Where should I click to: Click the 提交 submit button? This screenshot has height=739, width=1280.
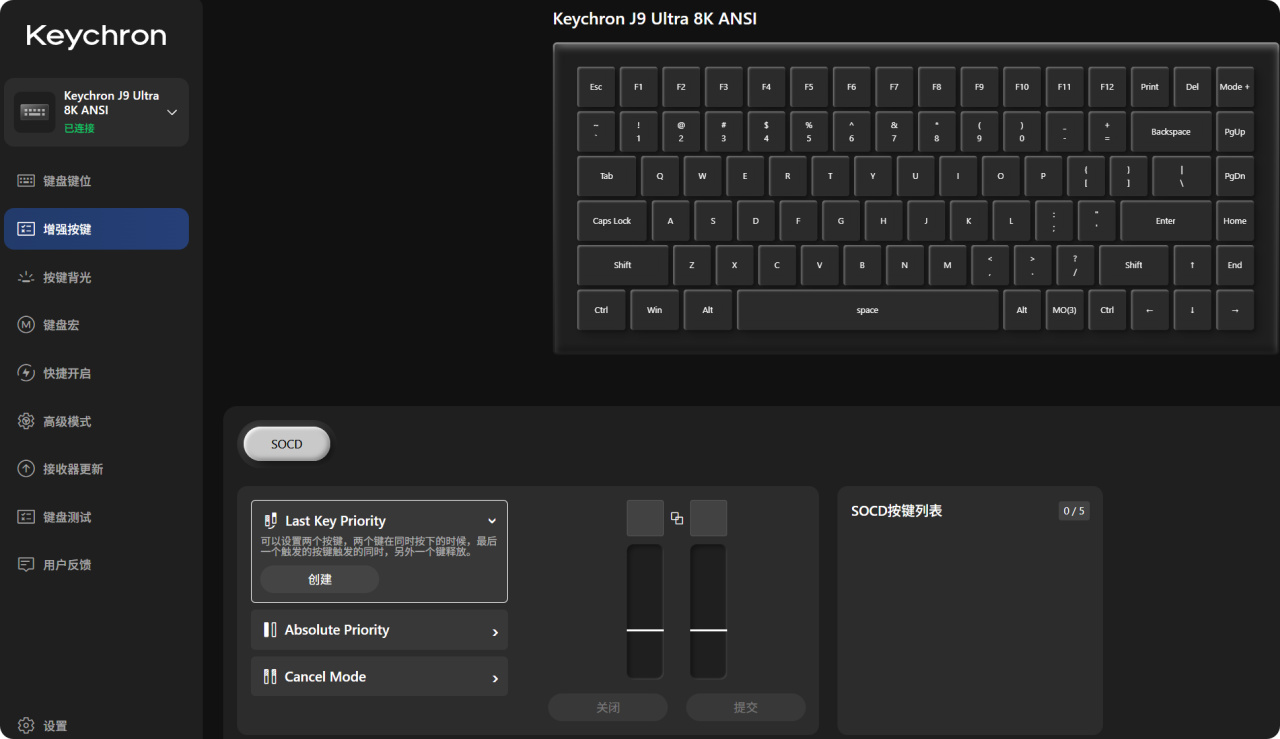click(746, 707)
